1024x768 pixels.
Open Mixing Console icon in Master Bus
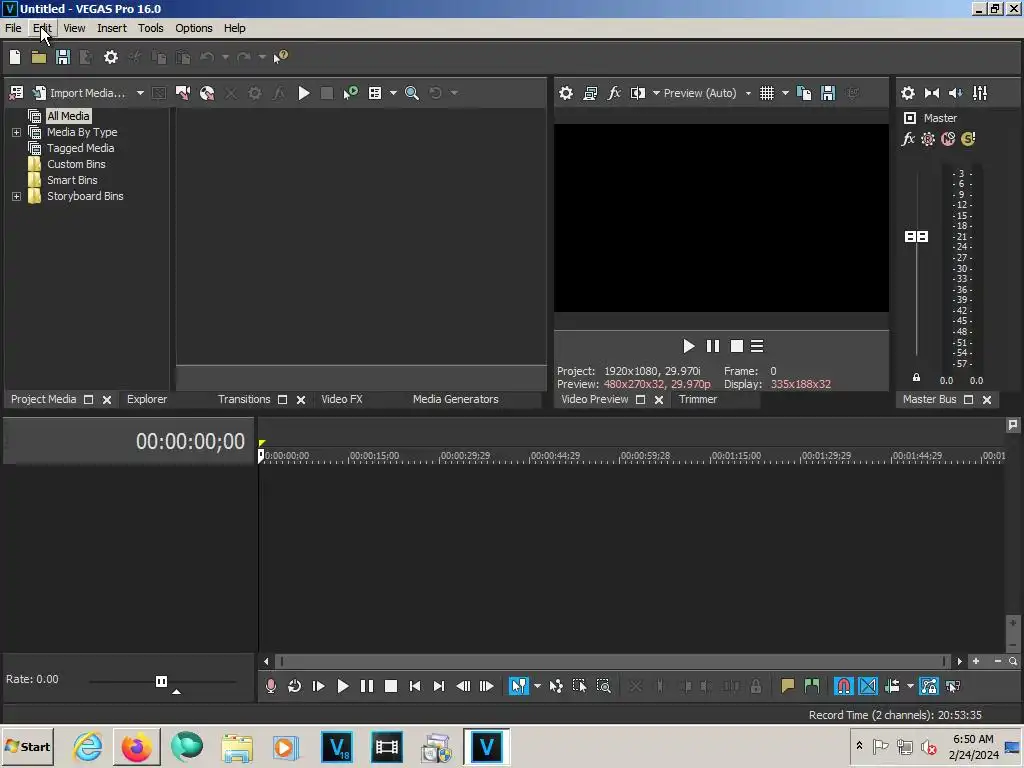[980, 93]
